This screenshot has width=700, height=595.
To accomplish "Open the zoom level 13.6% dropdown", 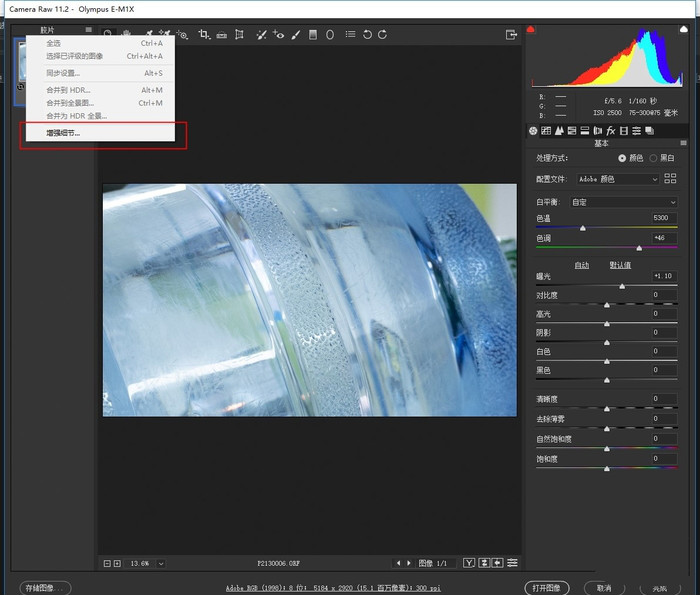I will coord(160,563).
